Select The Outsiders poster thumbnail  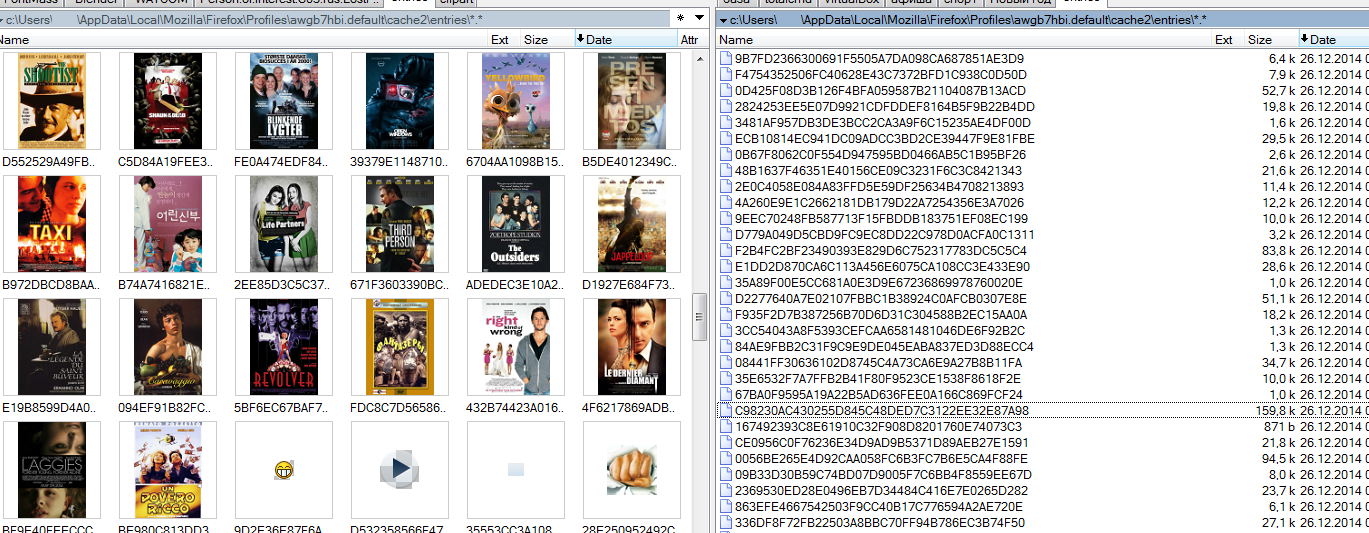click(516, 224)
